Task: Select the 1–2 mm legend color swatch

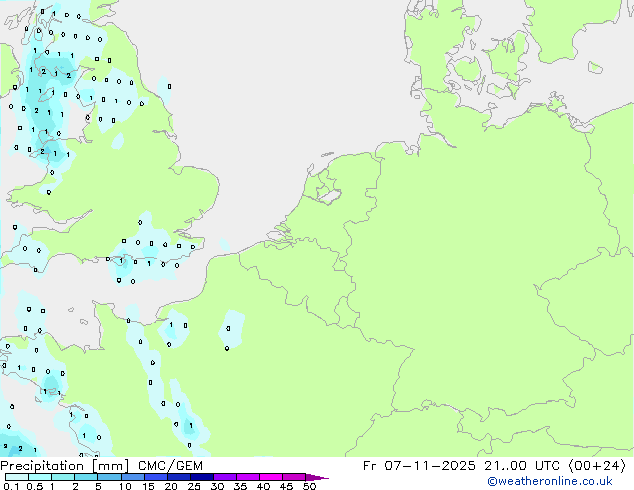Action: point(63,477)
